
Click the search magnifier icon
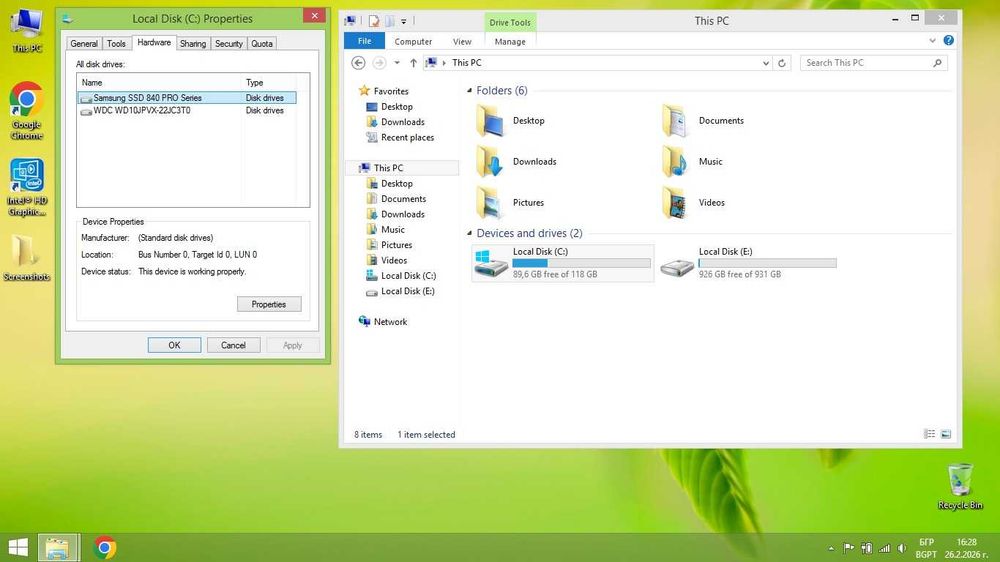938,63
